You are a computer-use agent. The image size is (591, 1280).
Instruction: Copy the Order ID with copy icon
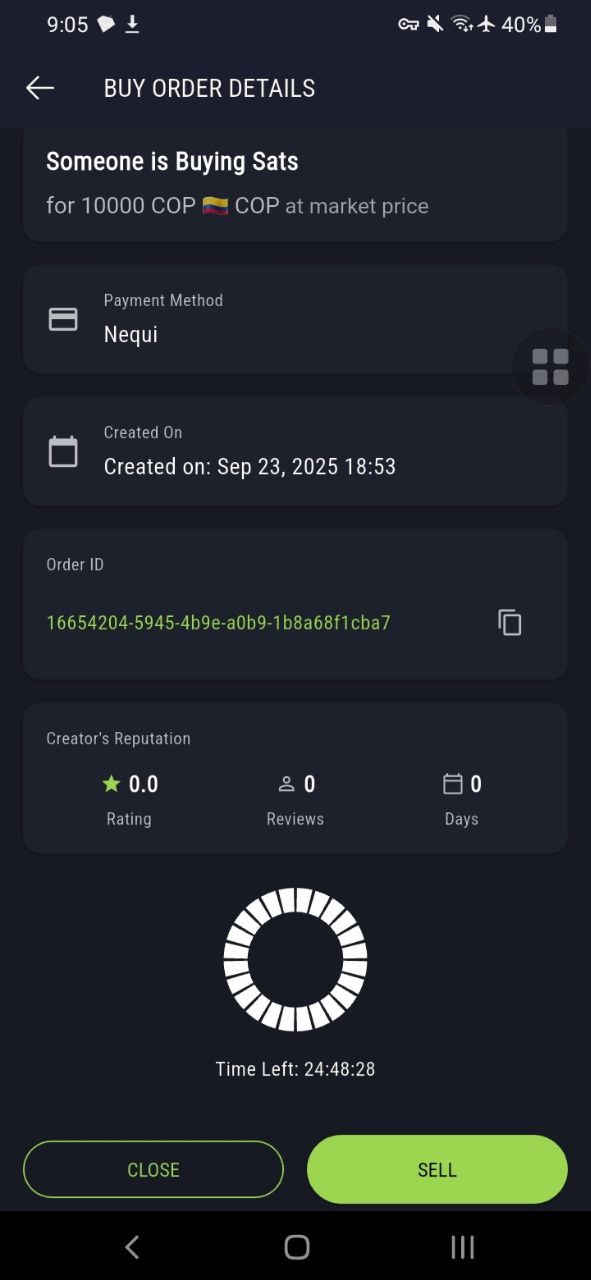pos(510,622)
